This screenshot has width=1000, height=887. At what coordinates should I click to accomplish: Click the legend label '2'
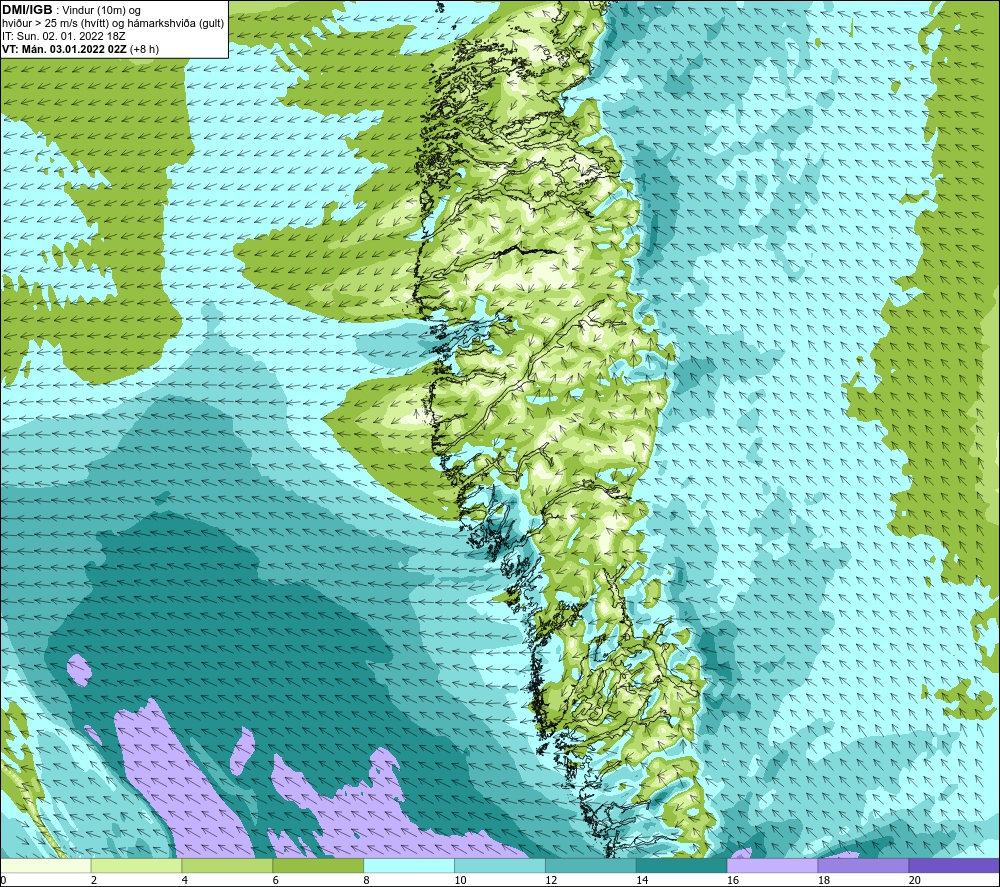(94, 880)
